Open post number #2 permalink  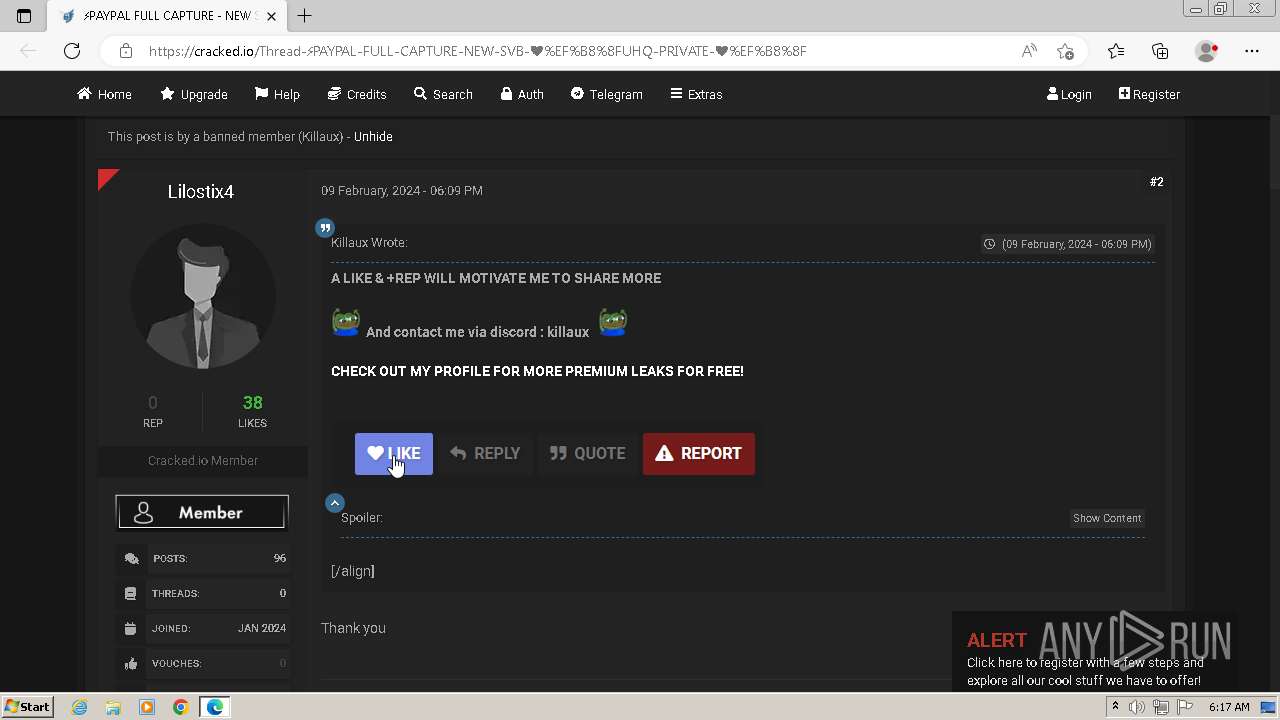1156,182
